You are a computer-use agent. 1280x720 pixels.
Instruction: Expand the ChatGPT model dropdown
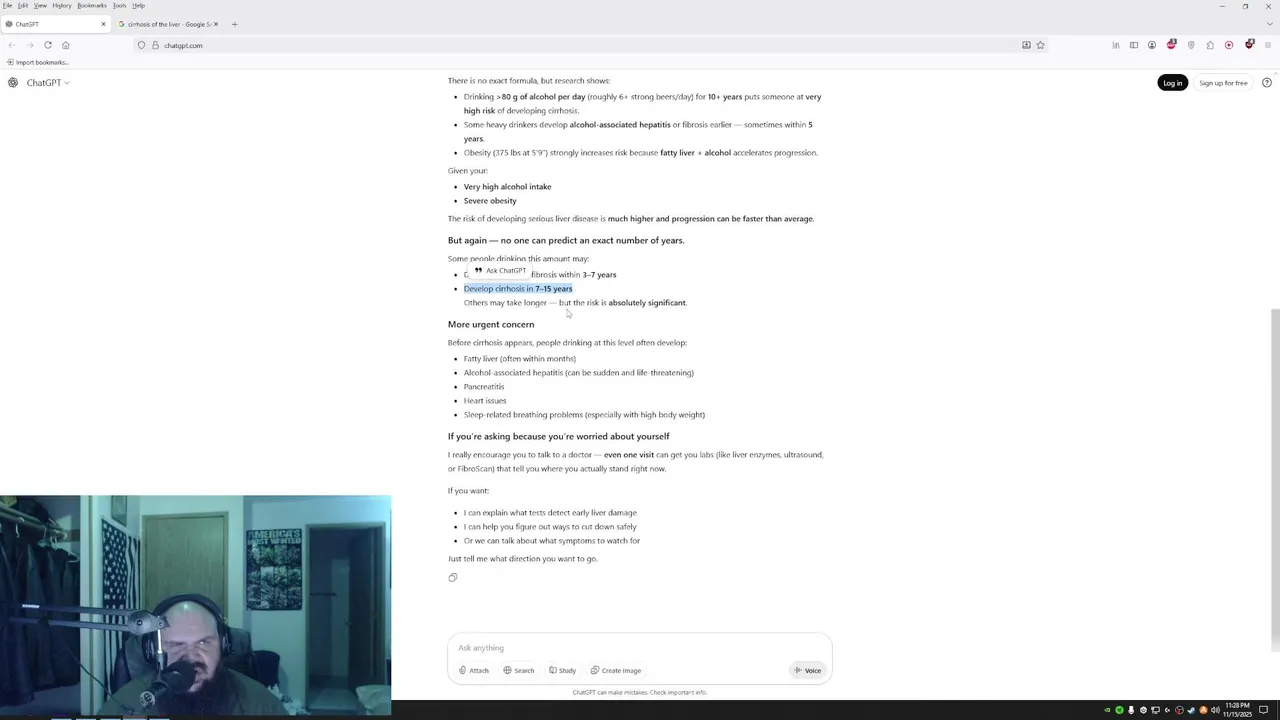tap(48, 82)
